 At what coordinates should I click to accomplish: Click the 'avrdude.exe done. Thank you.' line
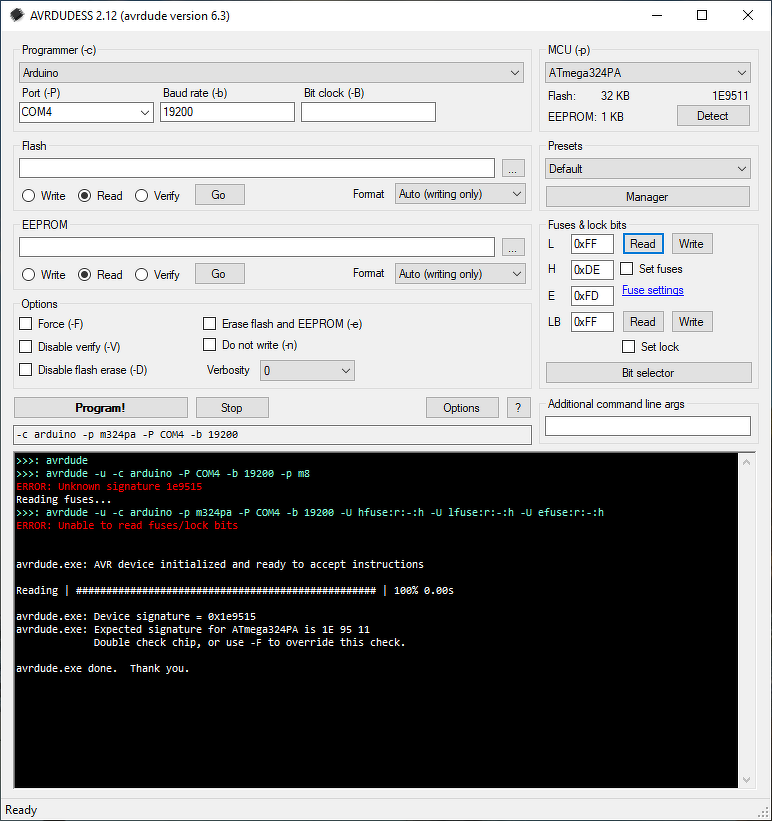103,669
